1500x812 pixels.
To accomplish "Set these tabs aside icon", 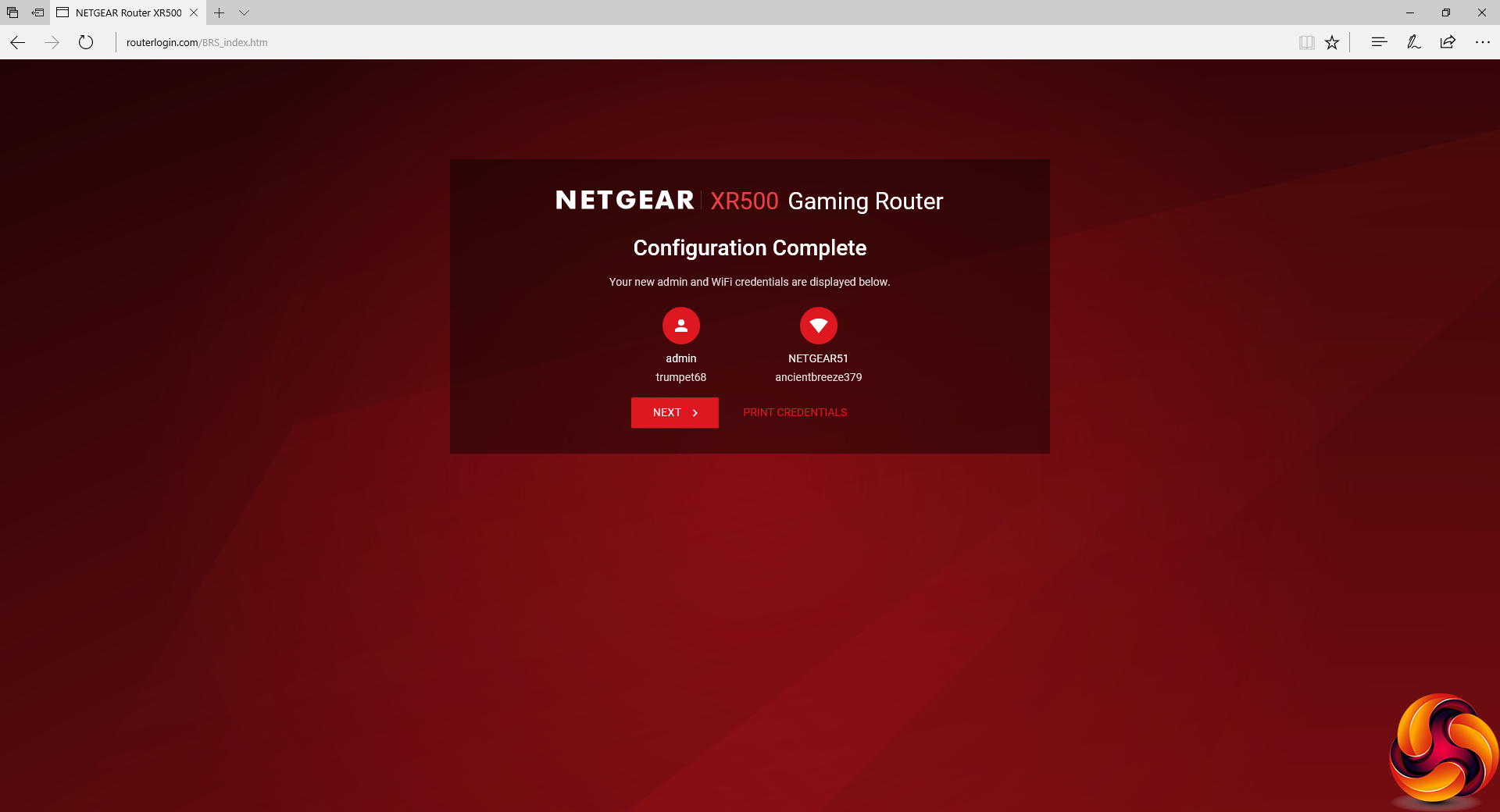I will click(37, 12).
